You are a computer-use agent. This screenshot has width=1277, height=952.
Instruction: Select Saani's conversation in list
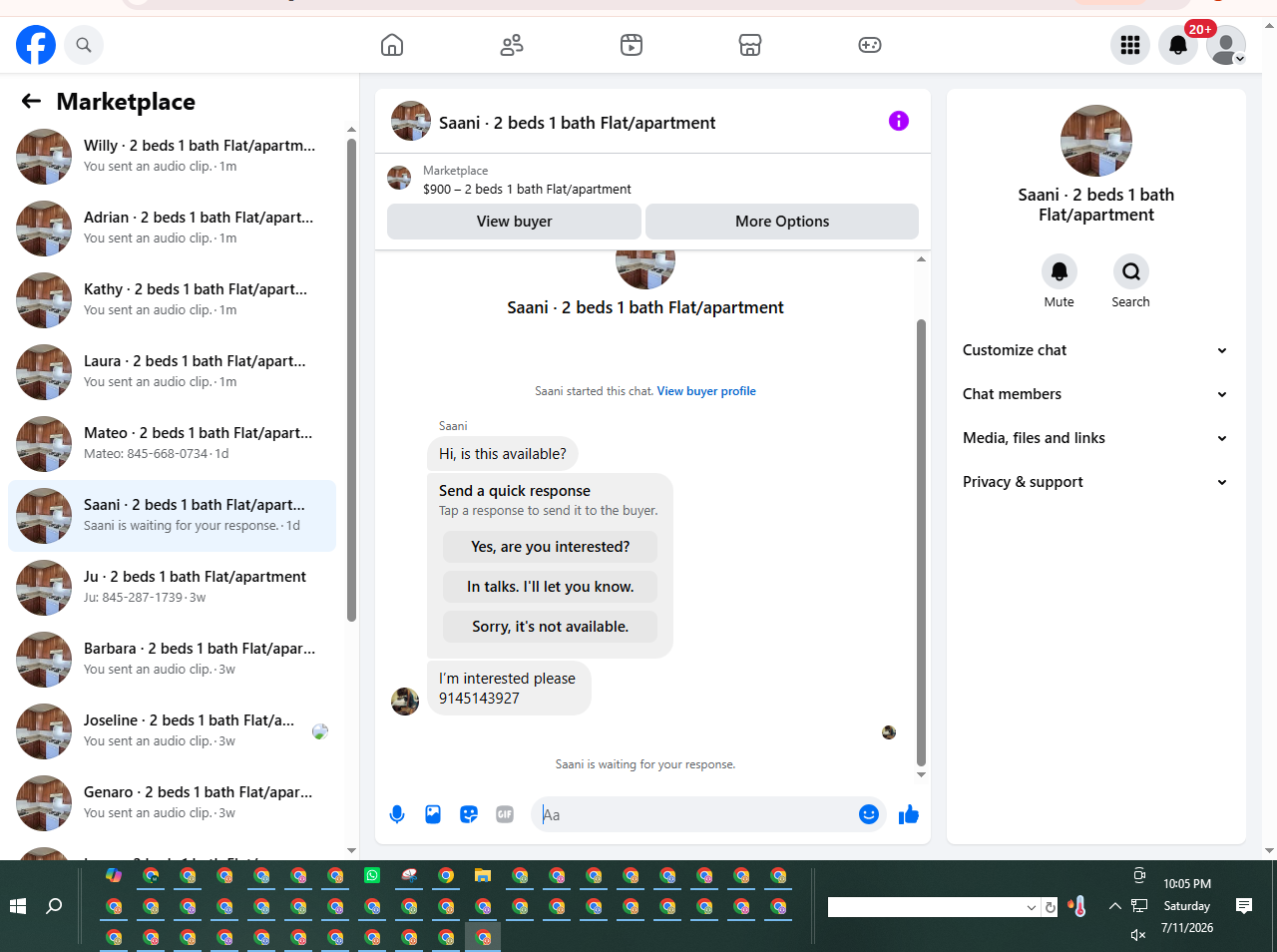tap(172, 516)
